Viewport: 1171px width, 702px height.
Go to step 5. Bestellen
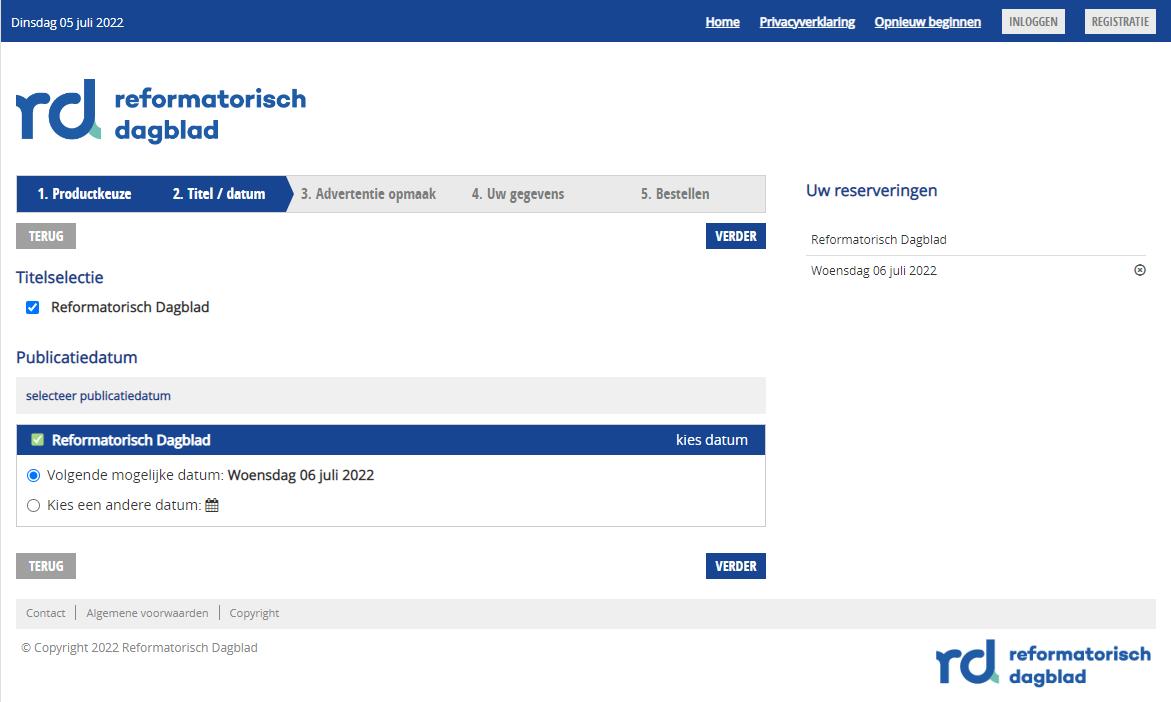[x=675, y=194]
